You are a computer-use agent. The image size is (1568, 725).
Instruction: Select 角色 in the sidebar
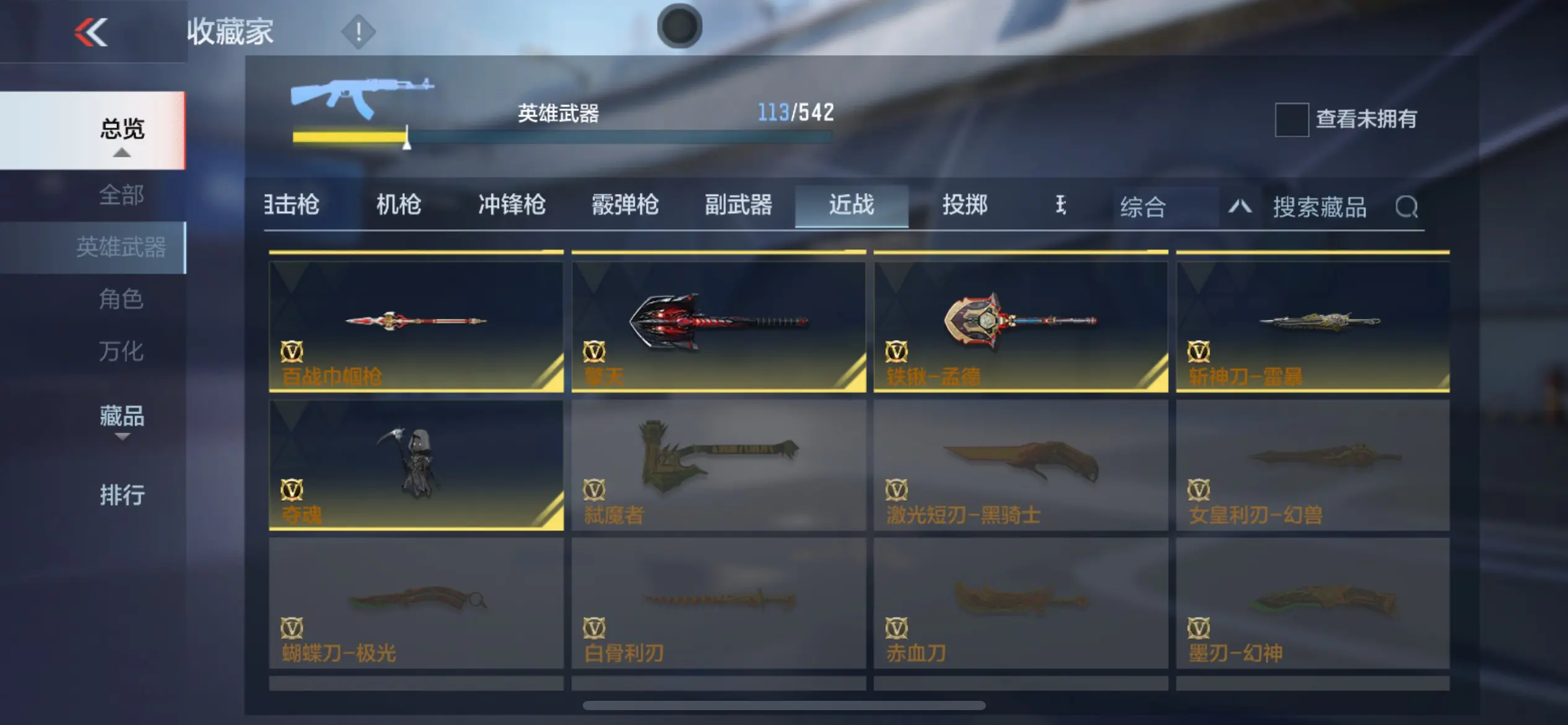121,299
